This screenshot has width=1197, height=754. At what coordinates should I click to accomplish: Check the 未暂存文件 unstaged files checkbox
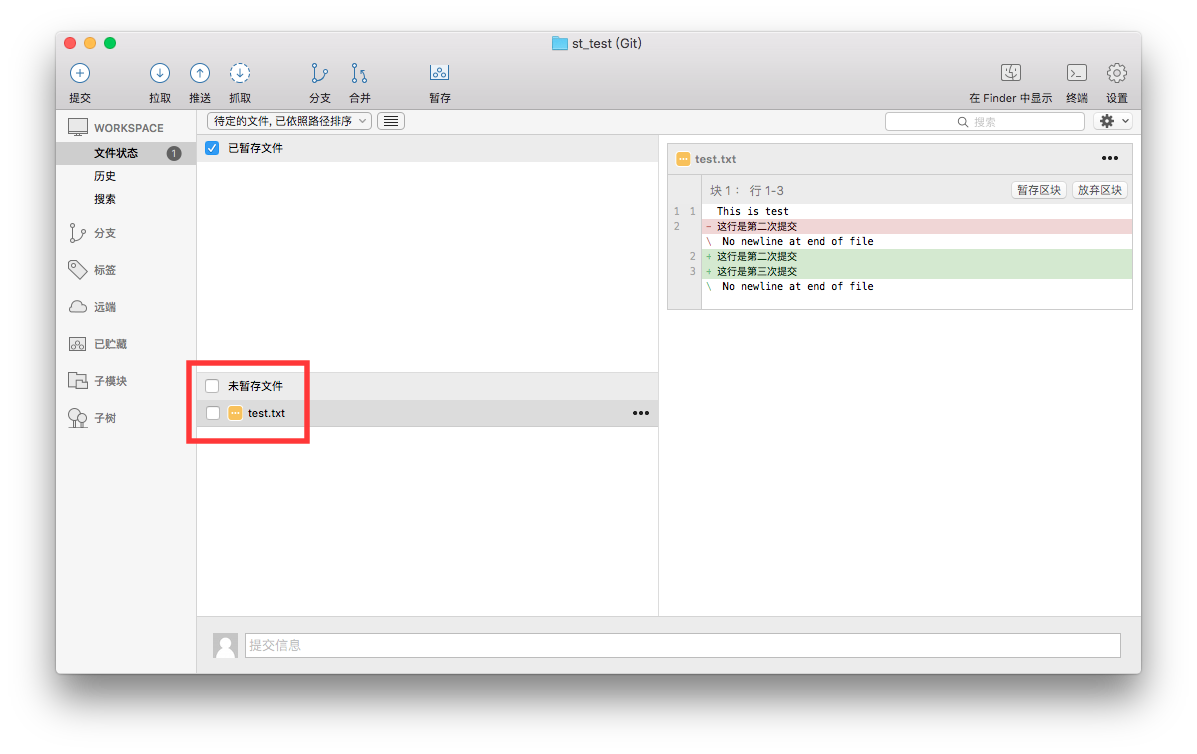(212, 386)
